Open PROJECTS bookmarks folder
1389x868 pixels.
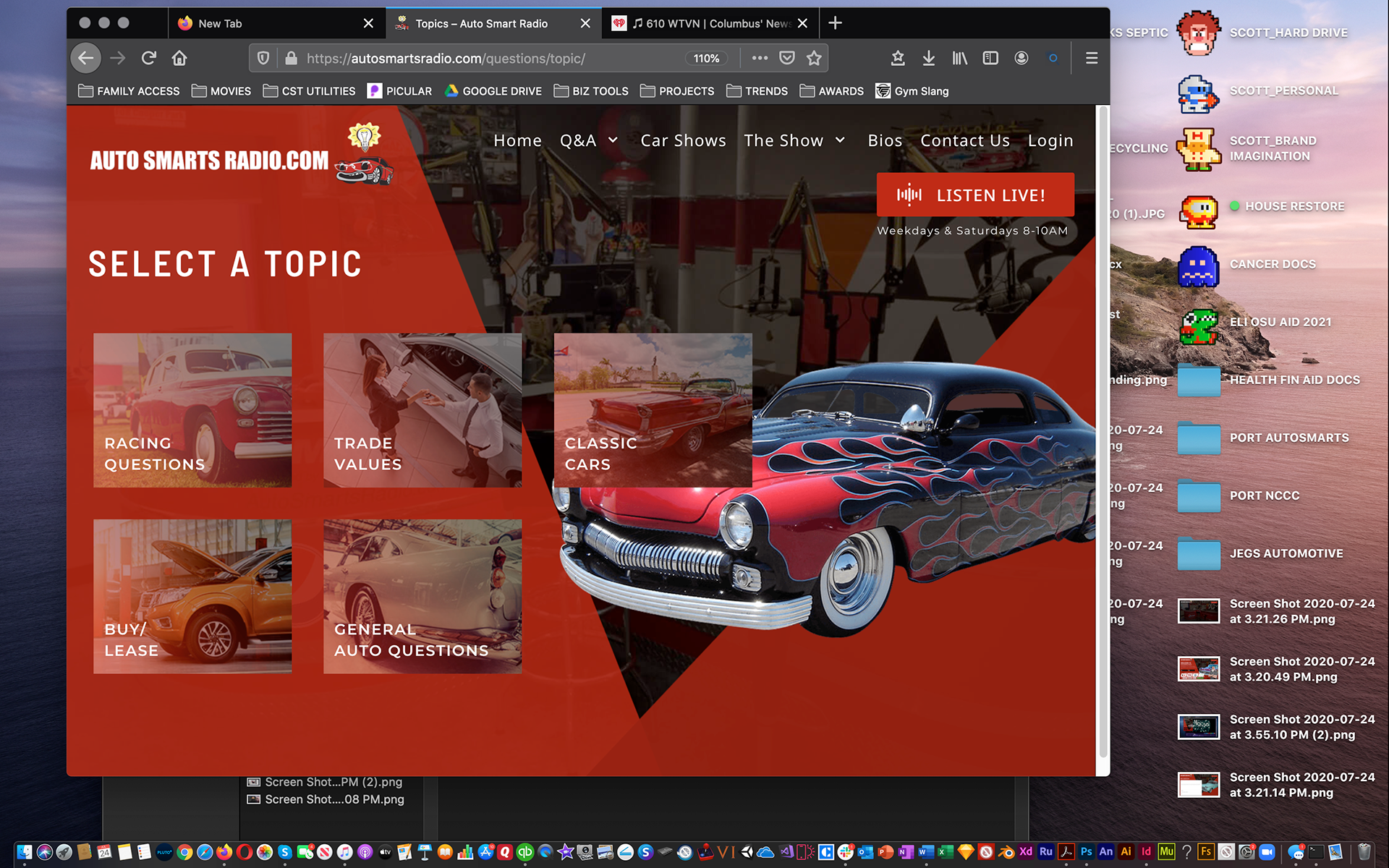click(677, 91)
